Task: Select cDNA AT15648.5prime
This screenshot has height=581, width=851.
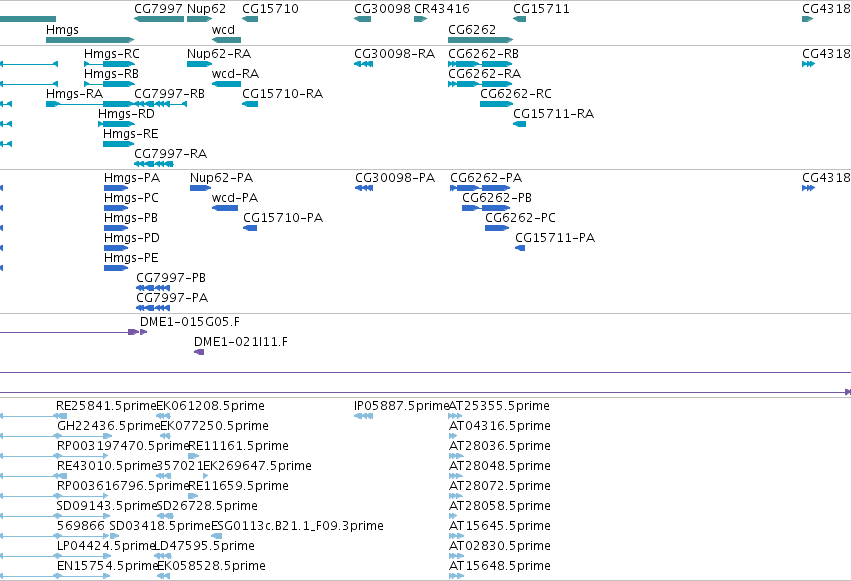Action: (500, 567)
